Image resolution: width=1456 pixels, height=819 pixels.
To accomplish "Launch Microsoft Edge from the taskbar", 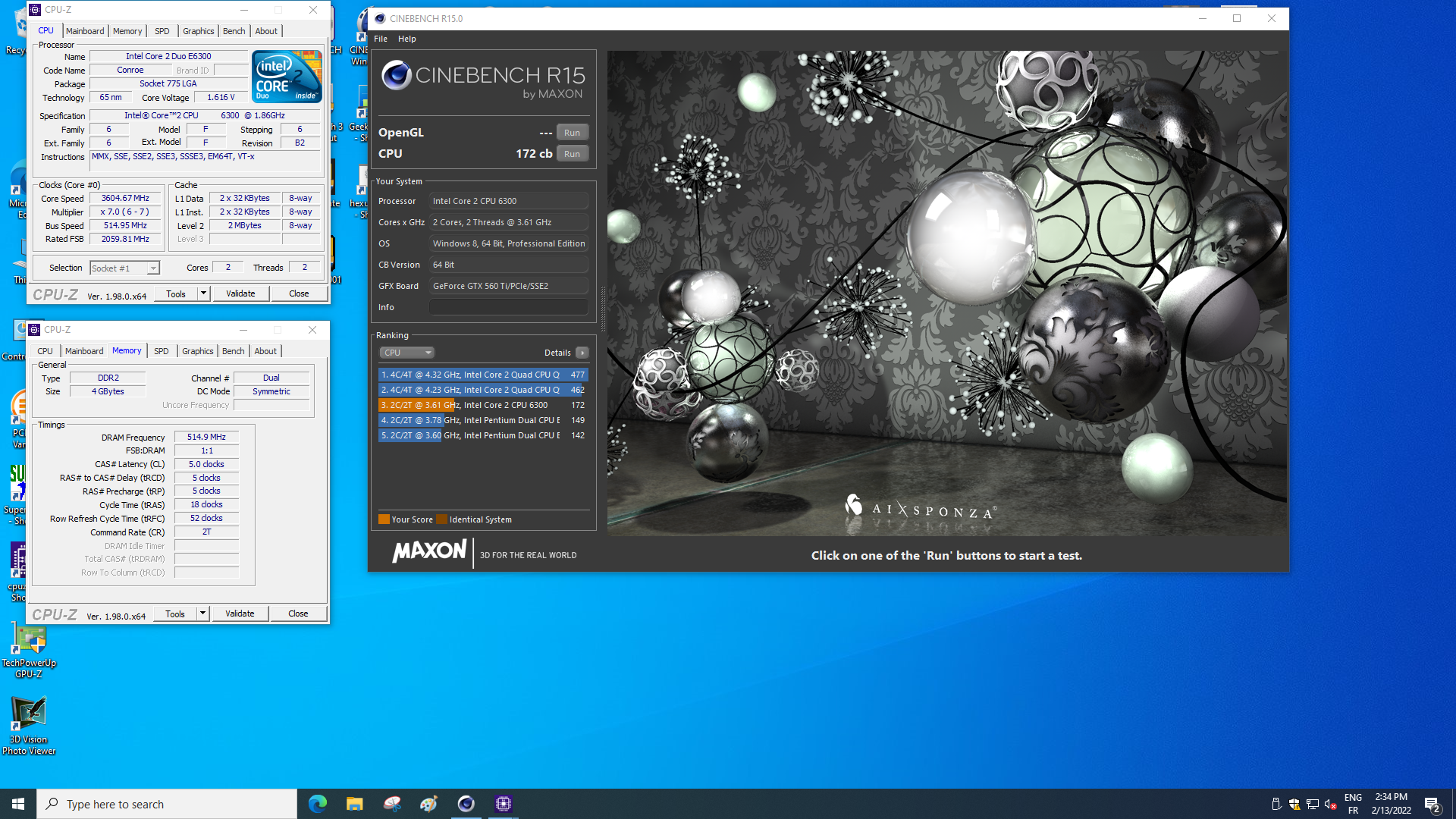I will coord(318,804).
